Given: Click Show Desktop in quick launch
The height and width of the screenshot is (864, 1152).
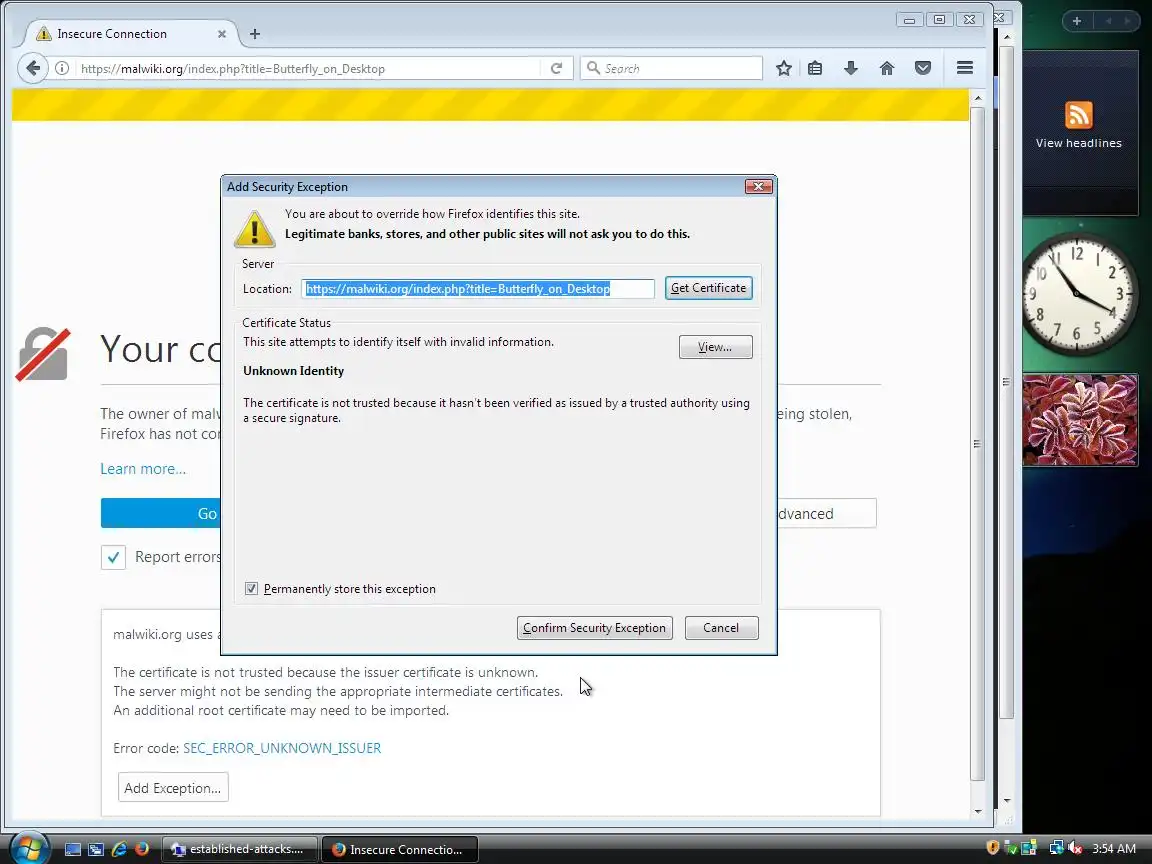Looking at the screenshot, I should coord(73,849).
